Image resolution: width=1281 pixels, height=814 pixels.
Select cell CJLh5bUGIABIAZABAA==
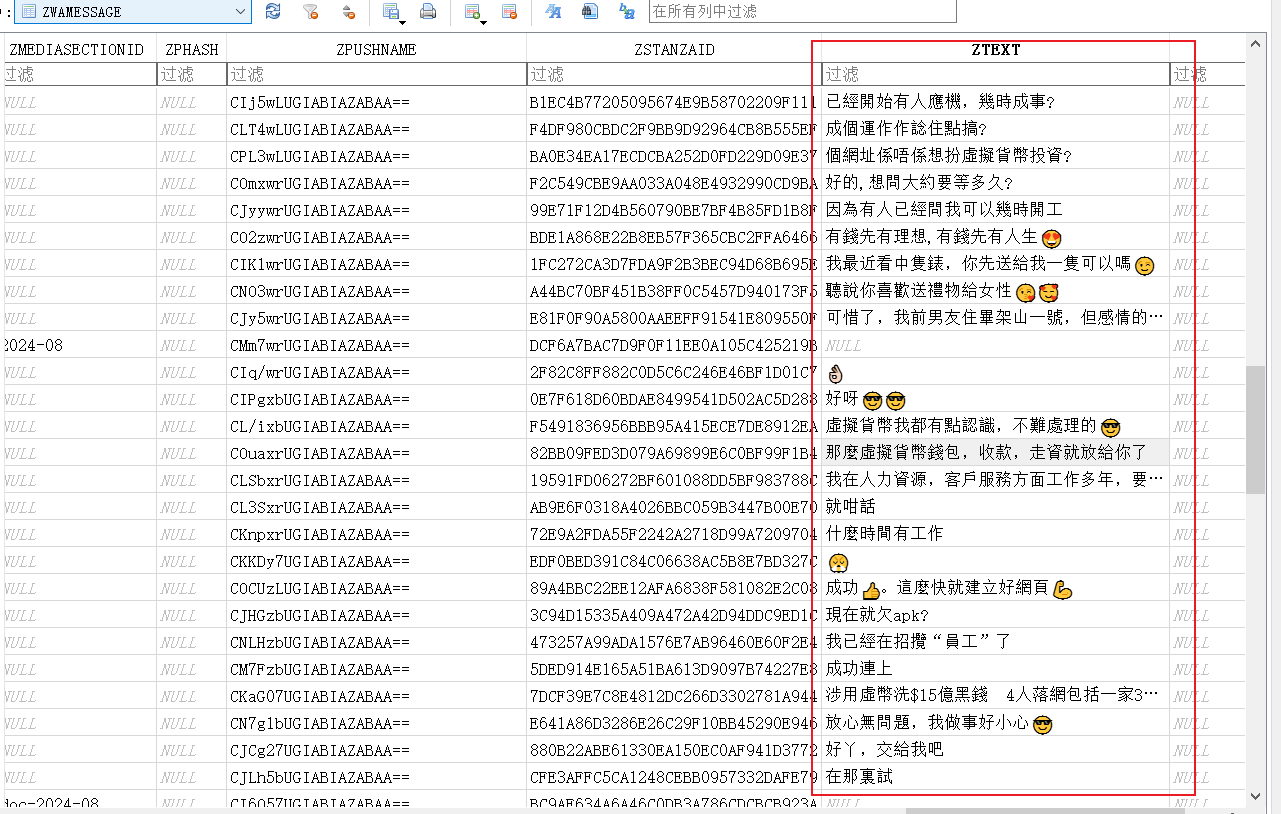pyautogui.click(x=377, y=777)
